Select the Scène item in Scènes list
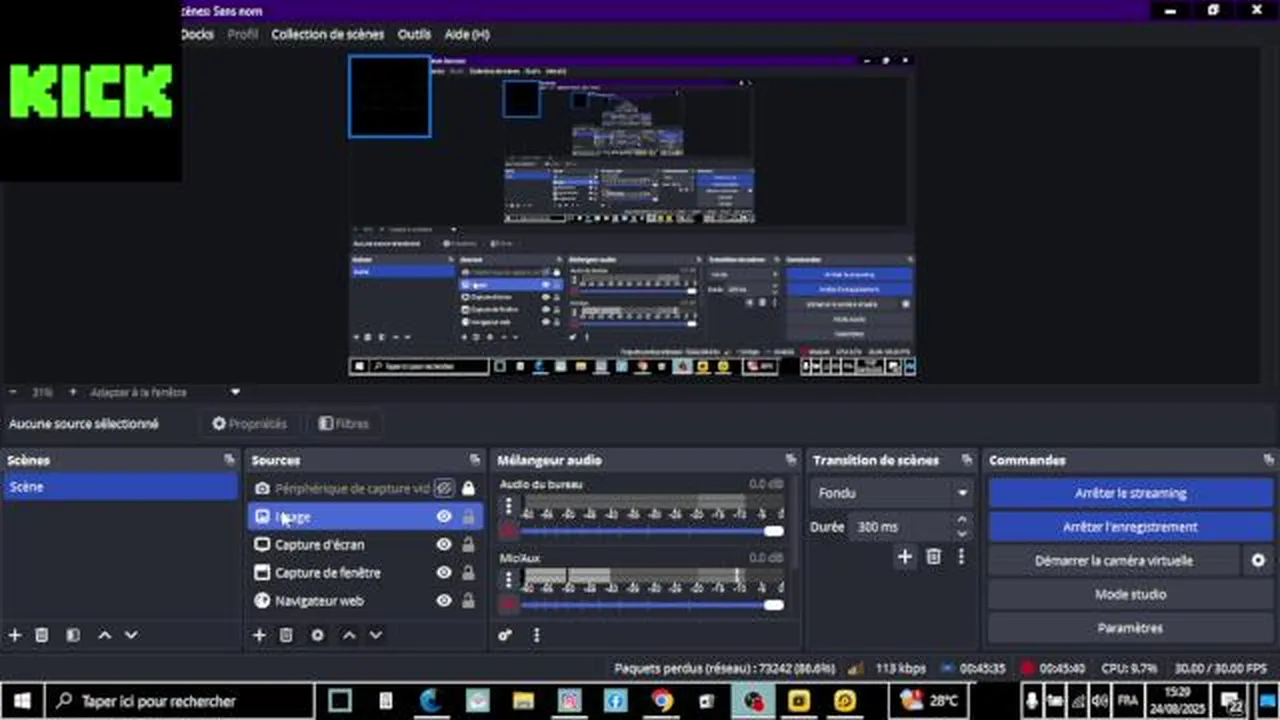 (120, 487)
